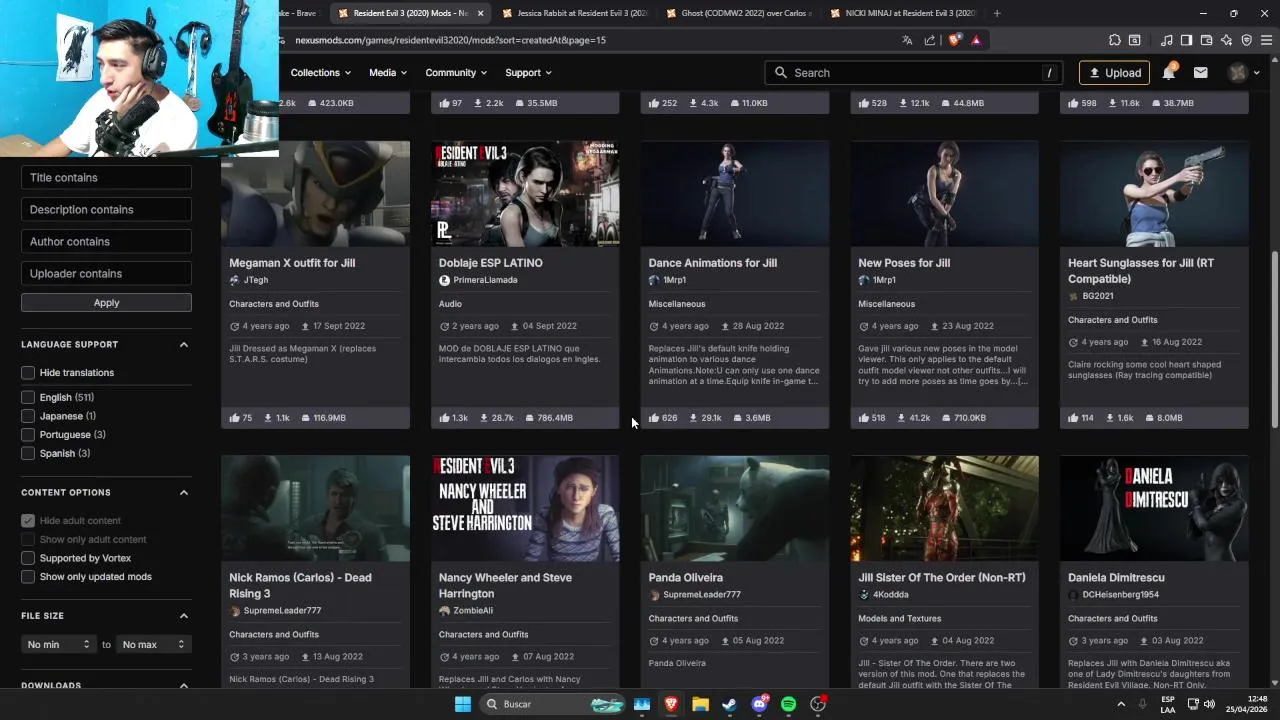1280x720 pixels.
Task: Collapse the File Size section
Action: pyautogui.click(x=184, y=616)
